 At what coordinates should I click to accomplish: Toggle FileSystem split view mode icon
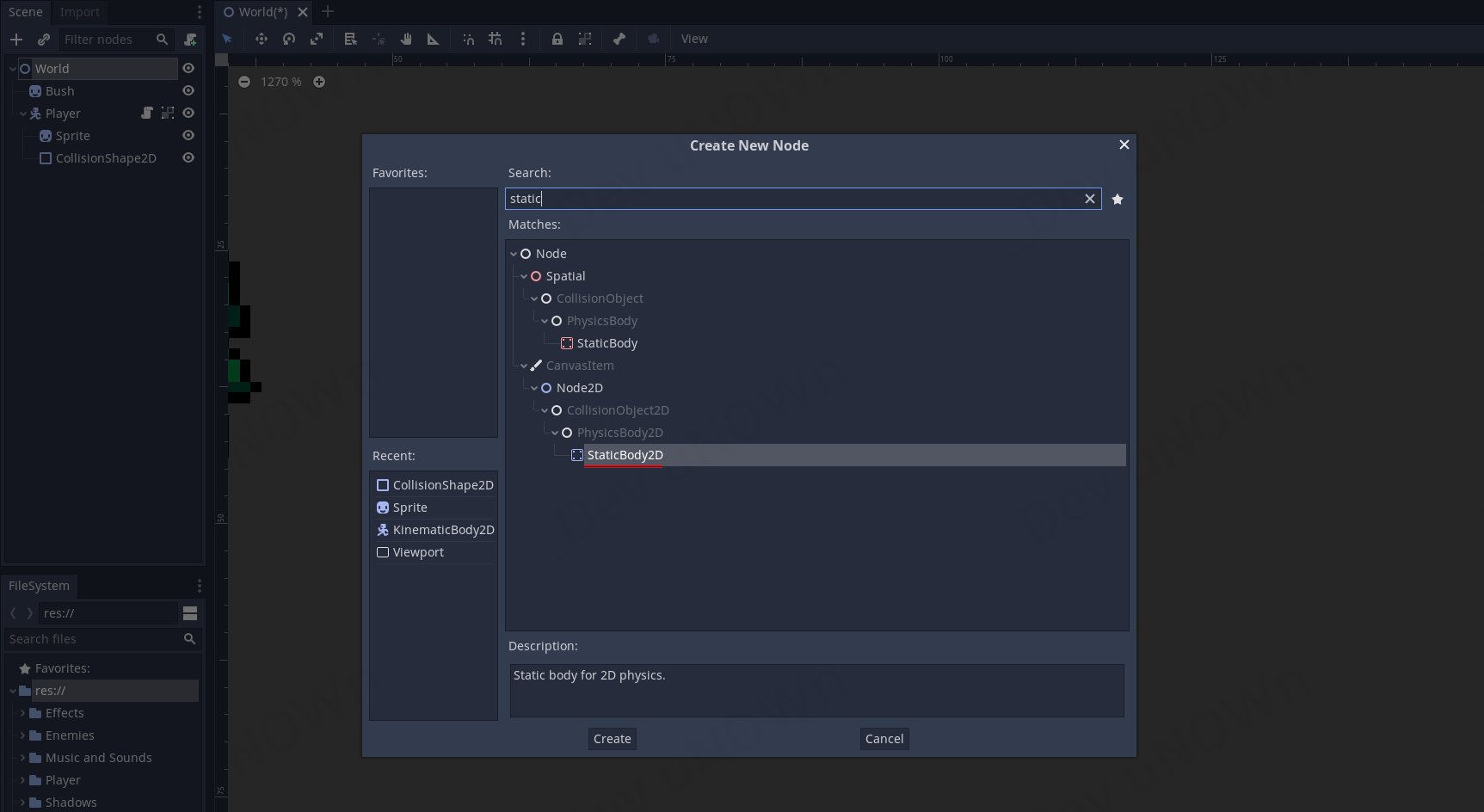pos(190,613)
